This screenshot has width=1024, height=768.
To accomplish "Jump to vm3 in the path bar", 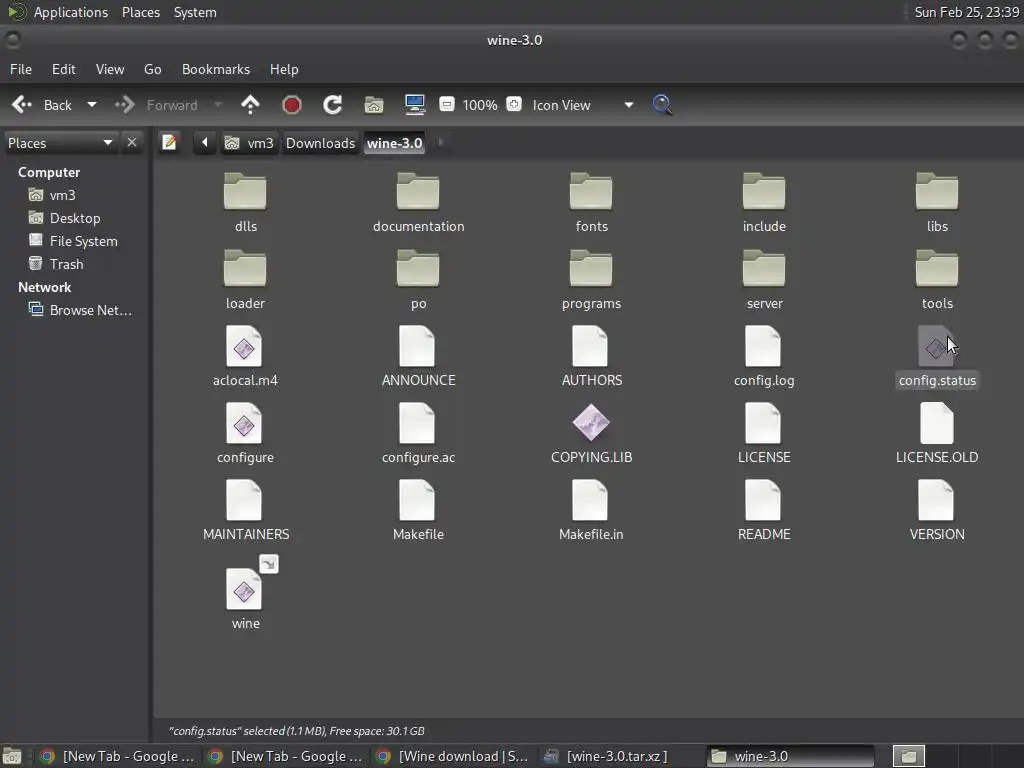I will (x=249, y=142).
